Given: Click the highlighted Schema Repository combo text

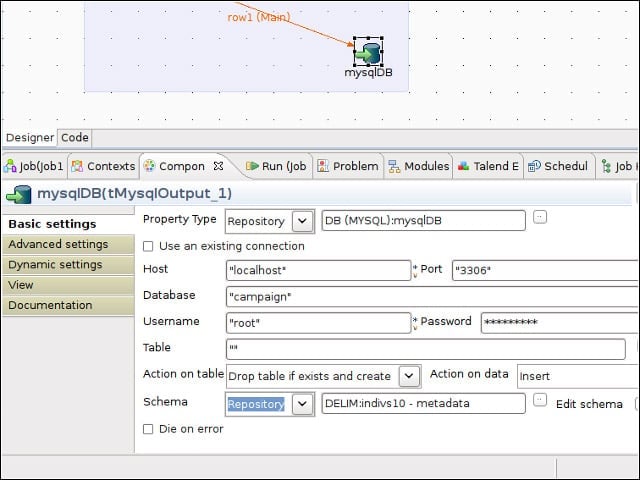Looking at the screenshot, I should pos(256,404).
